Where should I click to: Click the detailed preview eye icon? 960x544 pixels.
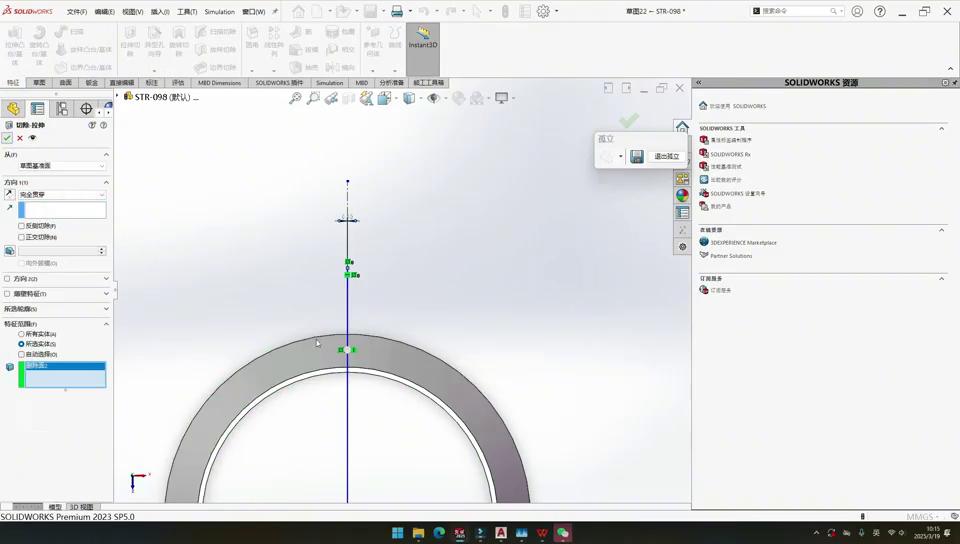[32, 138]
